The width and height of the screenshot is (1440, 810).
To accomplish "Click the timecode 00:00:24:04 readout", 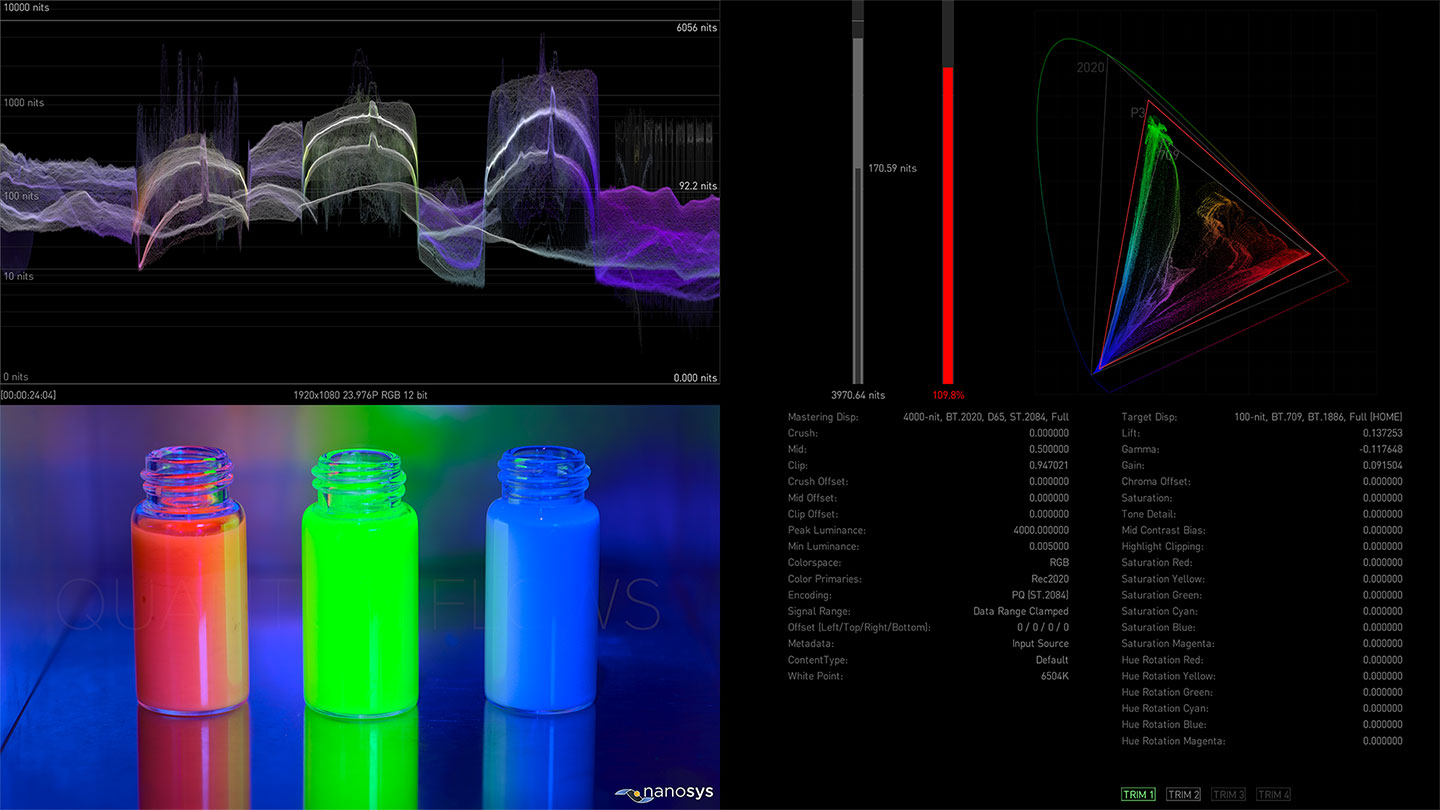I will 28,395.
